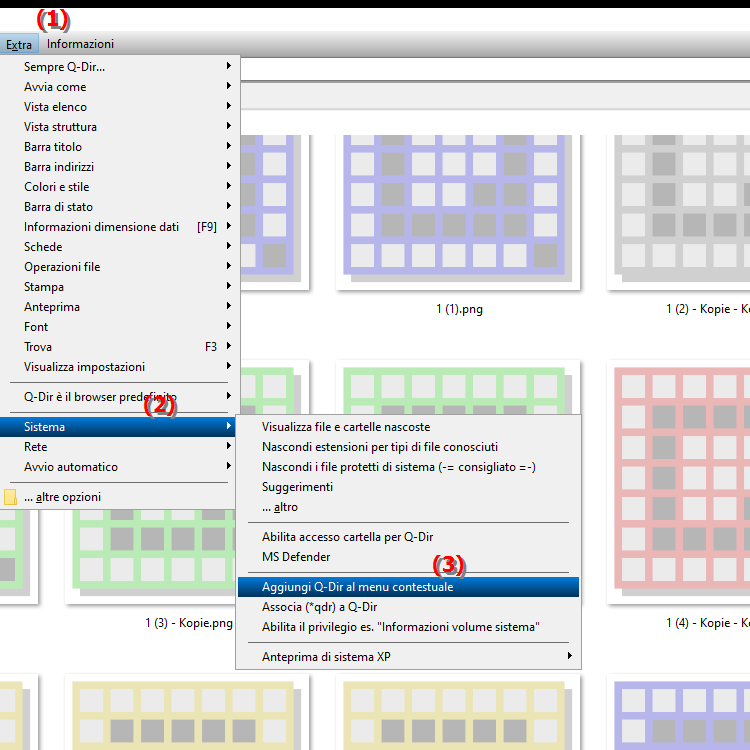Open Informazioni dimensione dati submenu
Image resolution: width=750 pixels, height=750 pixels.
(120, 227)
